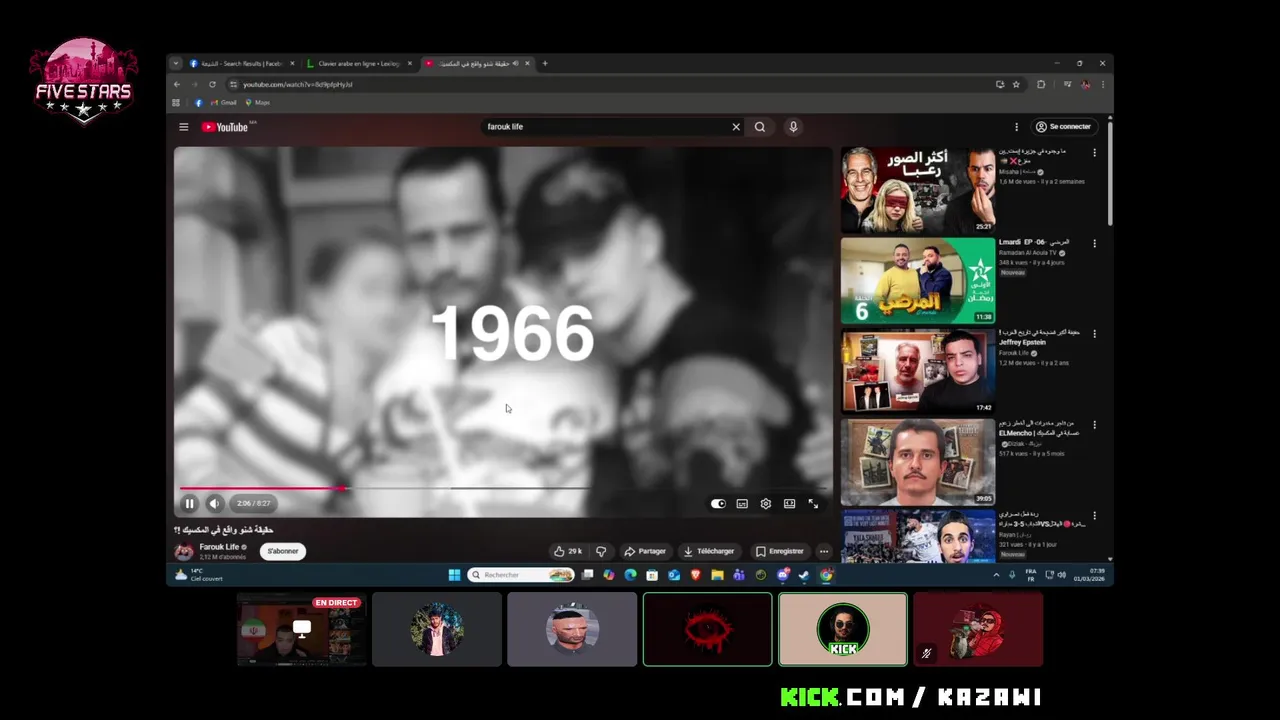Viewport: 1280px width, 720px height.
Task: Open options menu for the Jeffrey Epstein video
Action: click(x=1094, y=334)
